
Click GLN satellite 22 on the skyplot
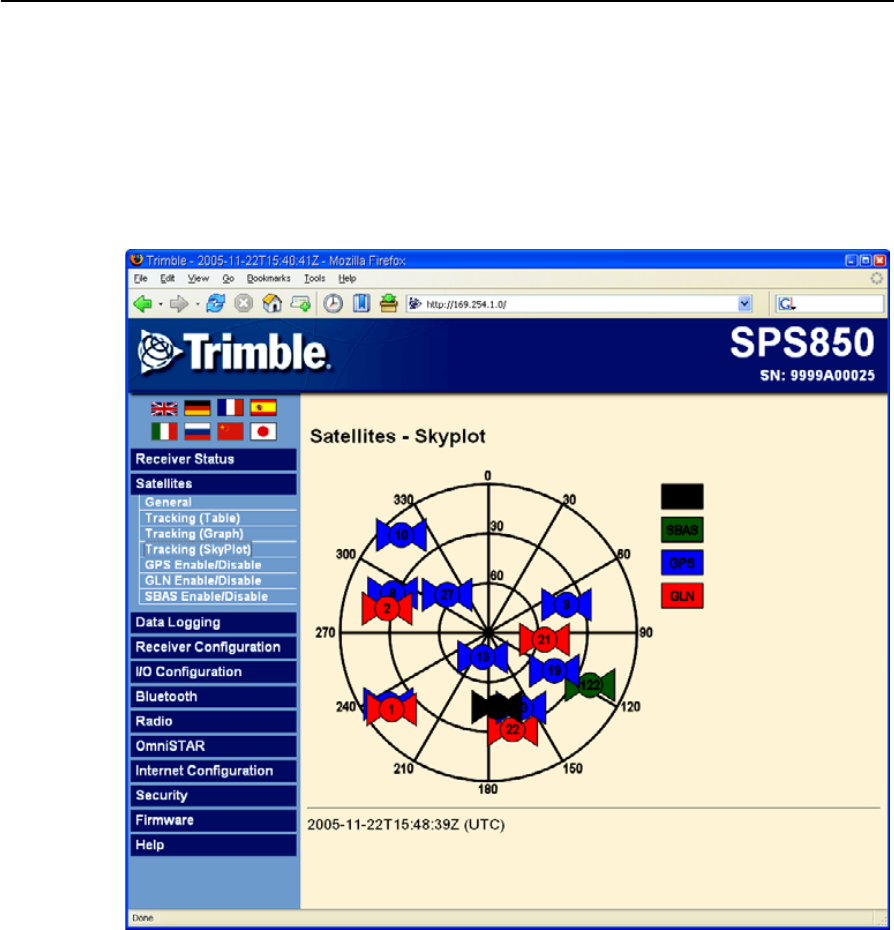click(513, 730)
